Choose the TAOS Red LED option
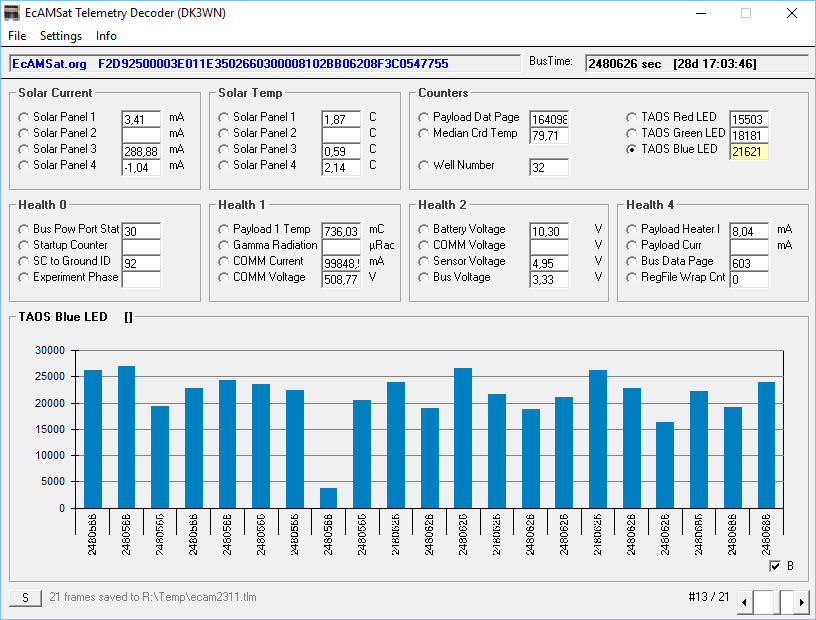Screen dimensions: 816x620 point(632,118)
